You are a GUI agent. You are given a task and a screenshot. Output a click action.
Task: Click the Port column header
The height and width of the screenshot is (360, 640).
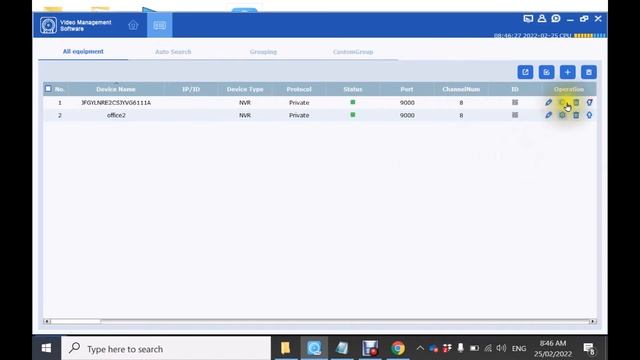coord(407,89)
